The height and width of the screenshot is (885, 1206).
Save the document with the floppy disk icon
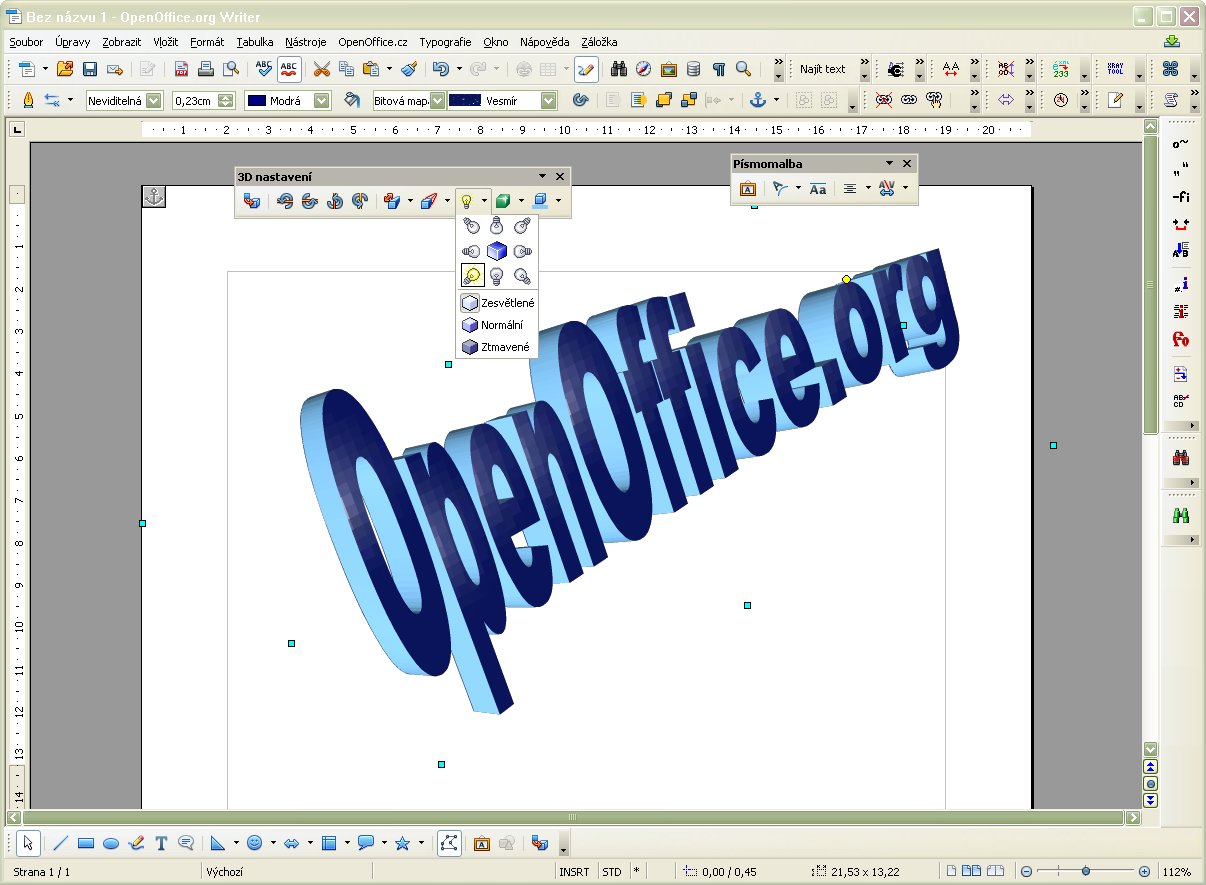coord(90,69)
